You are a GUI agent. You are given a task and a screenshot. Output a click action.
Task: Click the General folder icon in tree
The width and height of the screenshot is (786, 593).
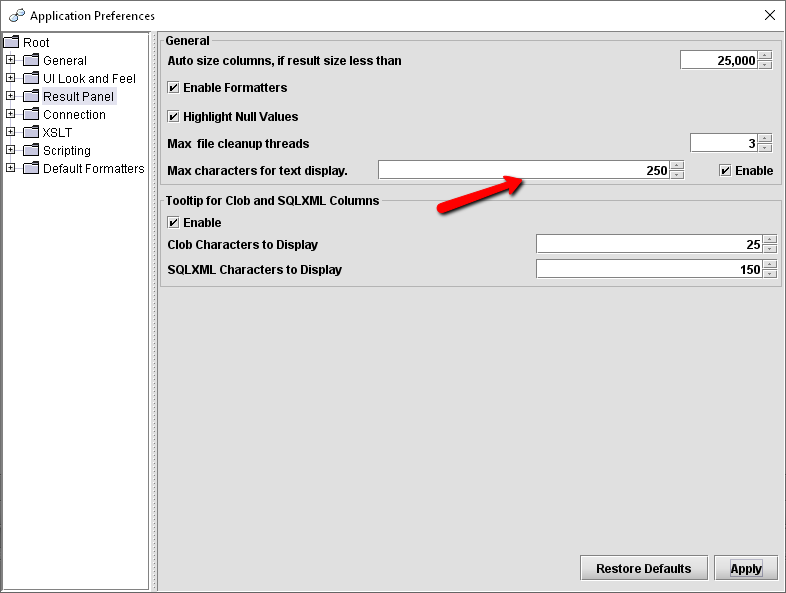point(31,60)
